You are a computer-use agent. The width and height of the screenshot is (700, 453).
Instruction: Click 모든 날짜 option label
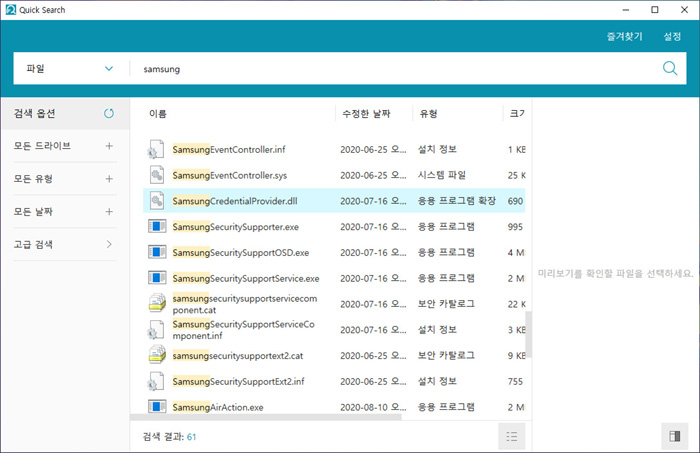pyautogui.click(x=33, y=212)
